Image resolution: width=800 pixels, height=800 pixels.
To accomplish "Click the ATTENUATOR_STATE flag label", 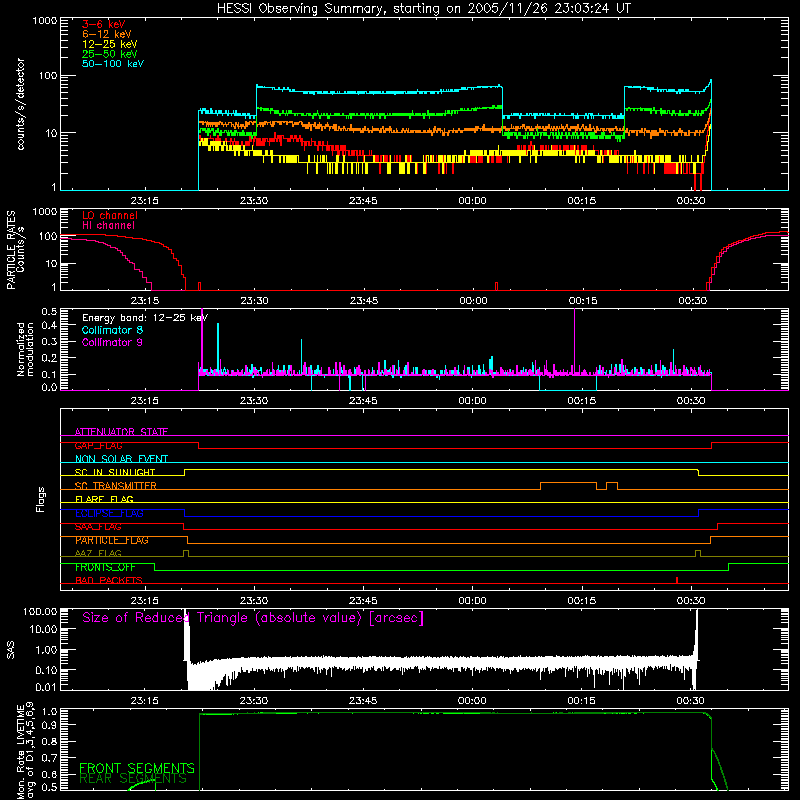I will pyautogui.click(x=121, y=432).
